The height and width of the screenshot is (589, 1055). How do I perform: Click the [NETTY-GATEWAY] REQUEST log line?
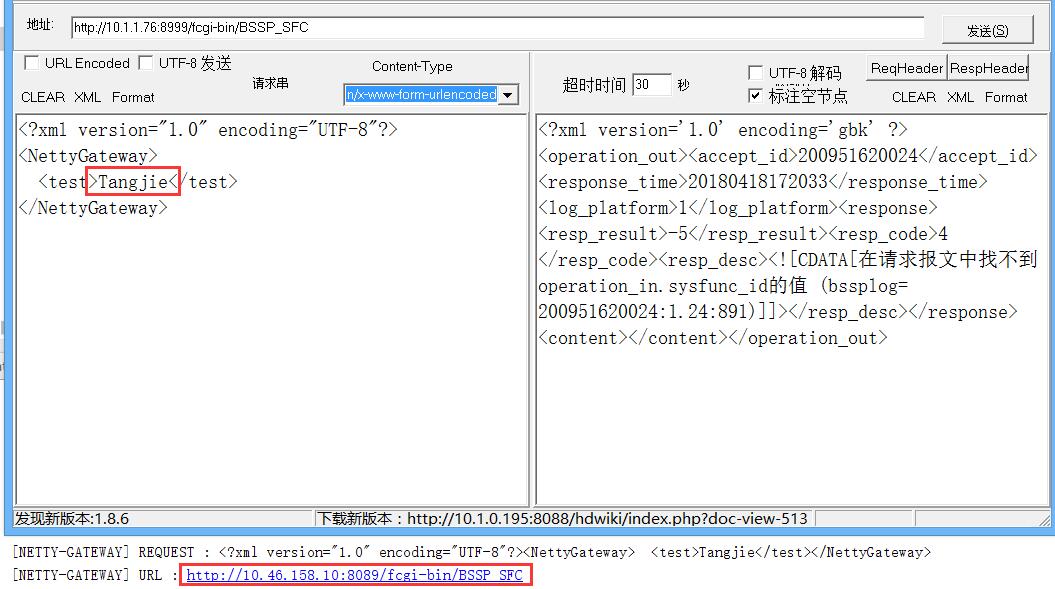[472, 553]
